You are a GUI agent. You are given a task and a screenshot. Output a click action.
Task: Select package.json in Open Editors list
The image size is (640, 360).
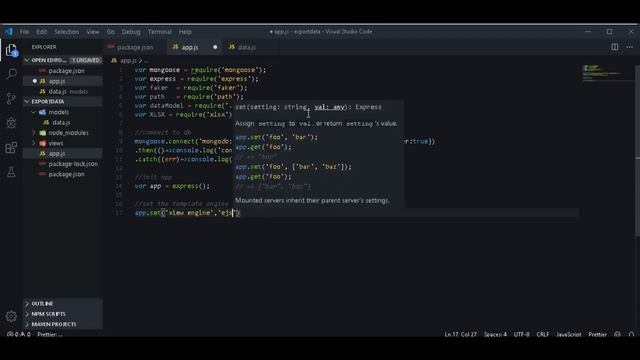pos(62,71)
